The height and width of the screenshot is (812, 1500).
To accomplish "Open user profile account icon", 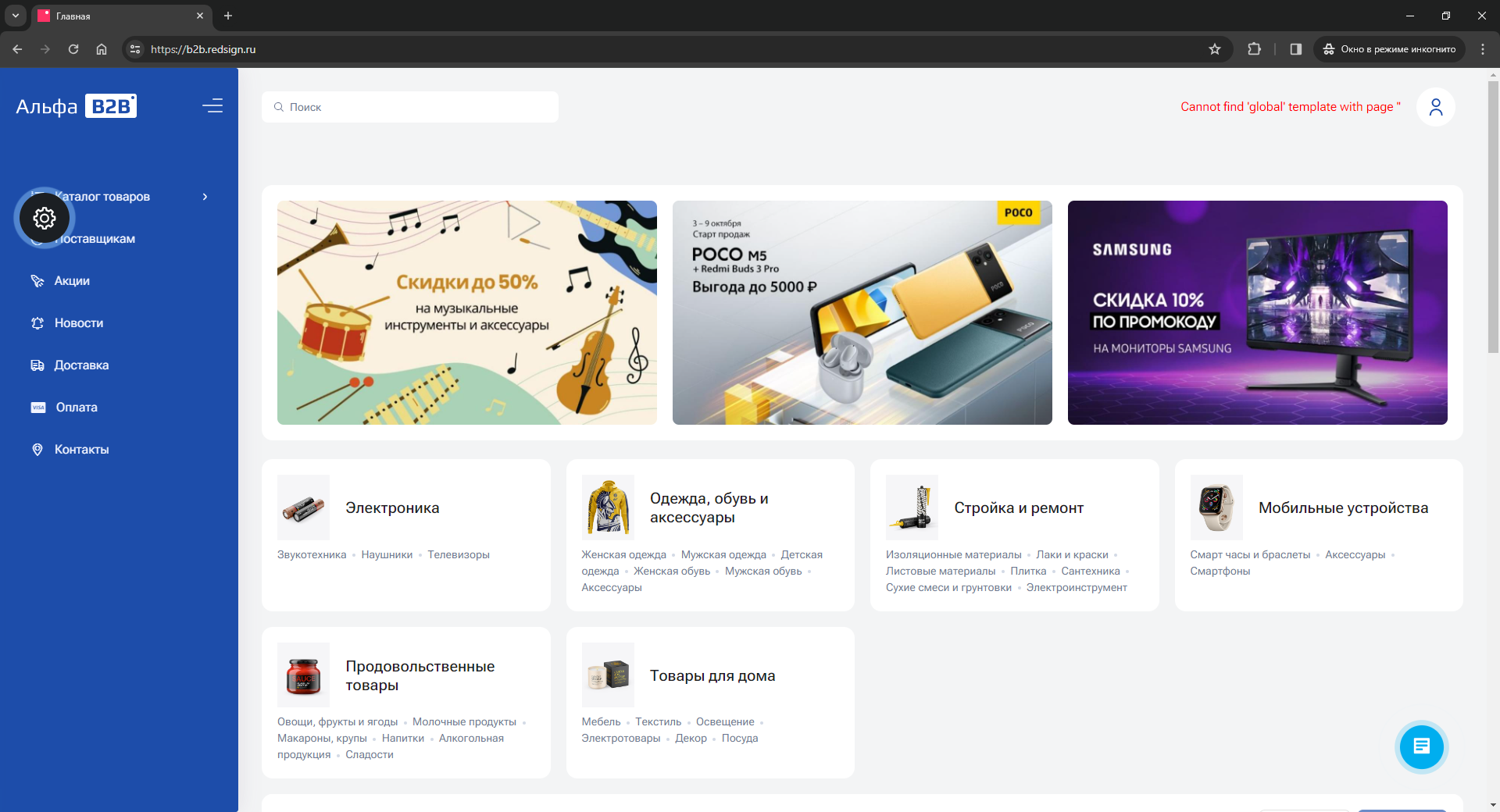I will point(1435,107).
